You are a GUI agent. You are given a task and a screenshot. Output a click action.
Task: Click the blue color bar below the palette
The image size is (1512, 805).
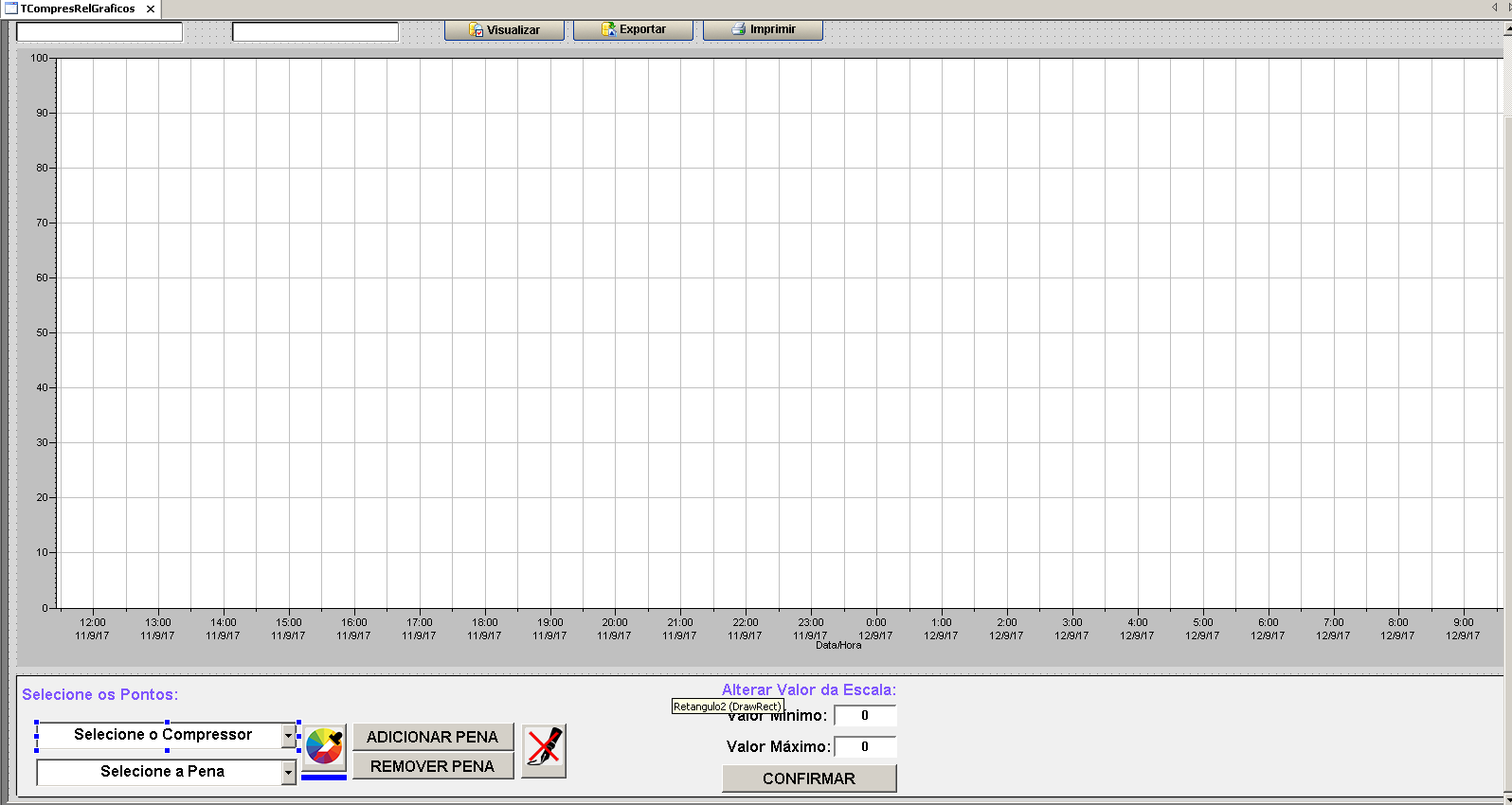coord(324,778)
